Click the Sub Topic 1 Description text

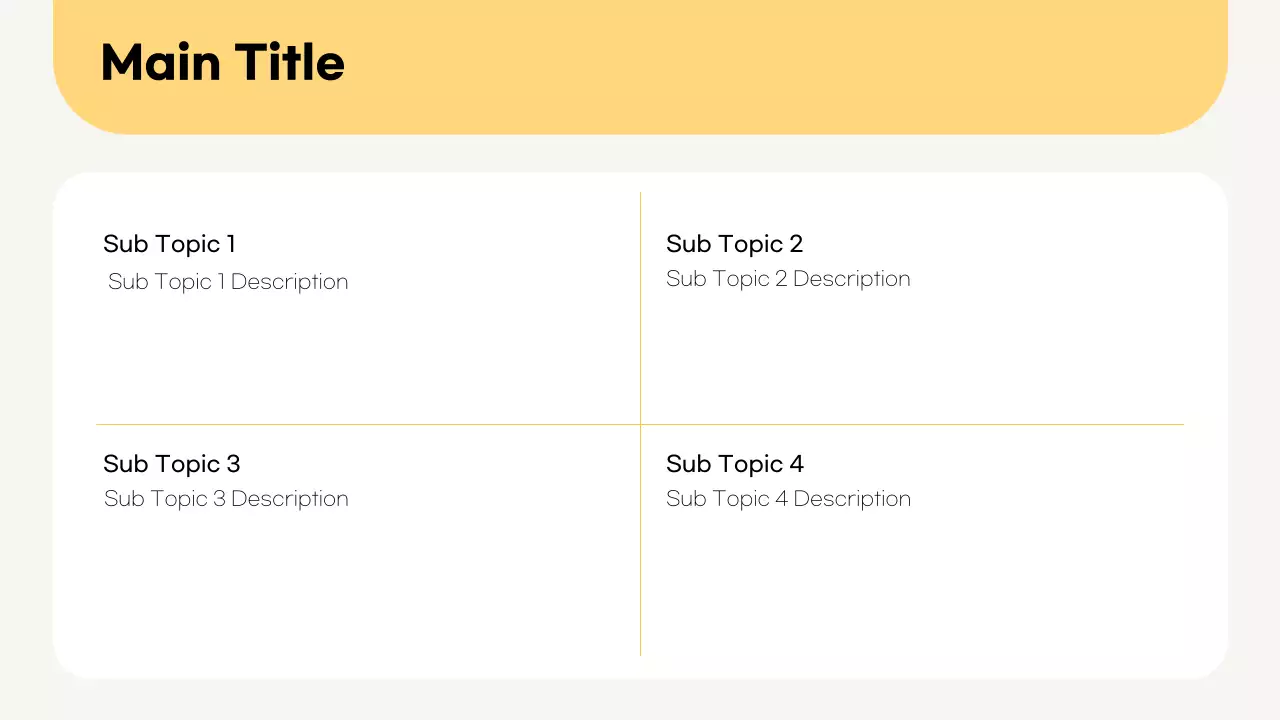pos(228,282)
